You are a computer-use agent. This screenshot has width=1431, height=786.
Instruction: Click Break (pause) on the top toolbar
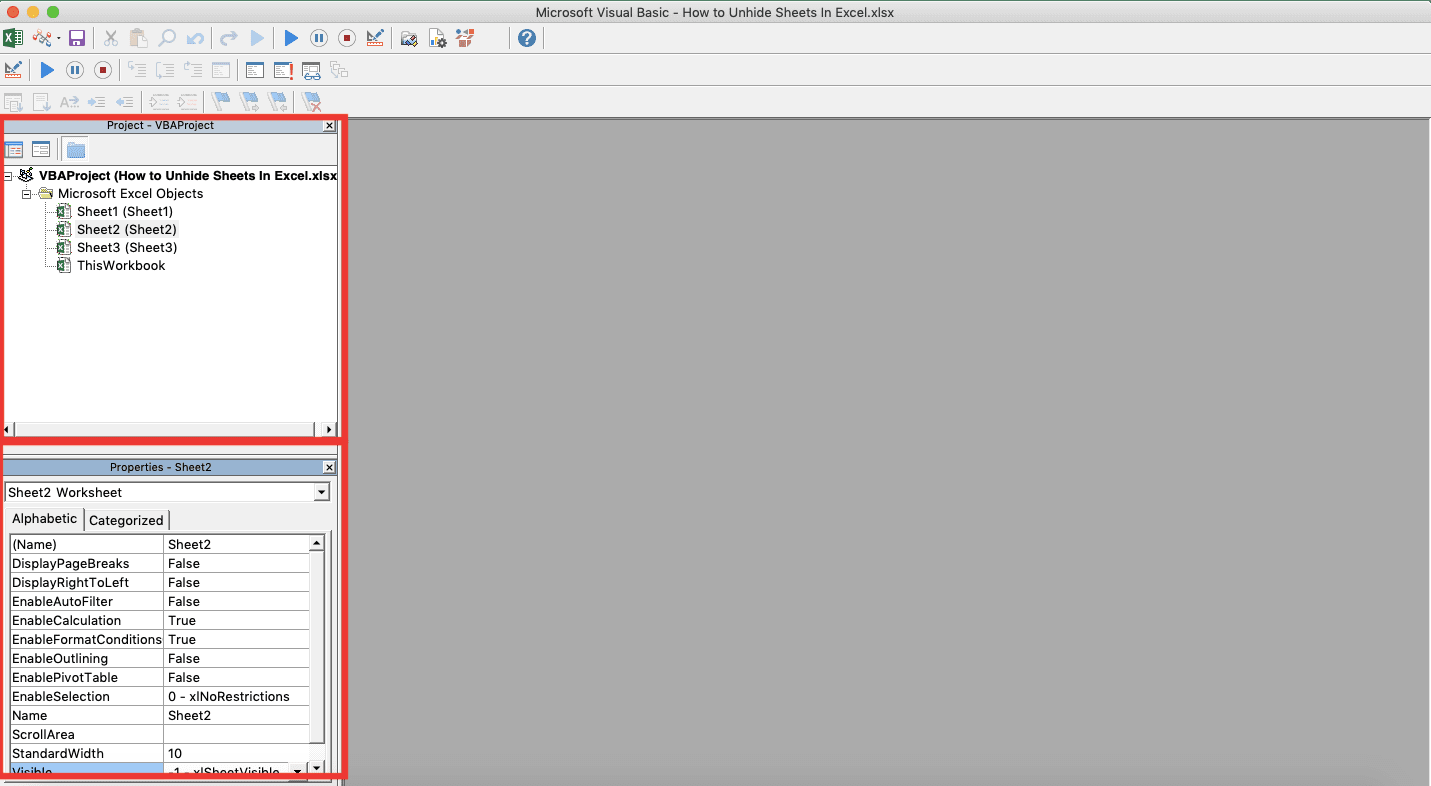[x=319, y=38]
